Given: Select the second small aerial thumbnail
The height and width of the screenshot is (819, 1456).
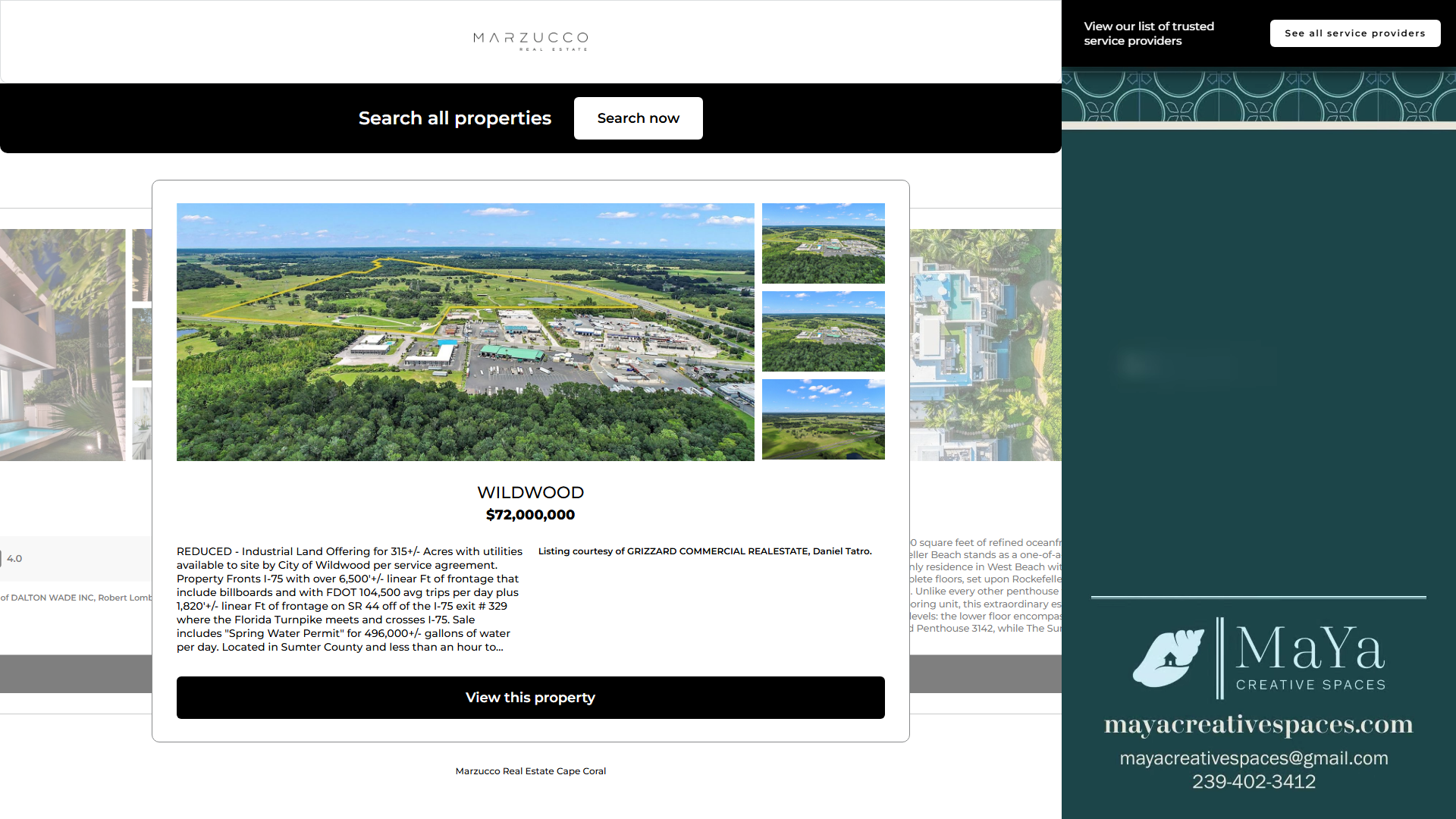Looking at the screenshot, I should click(823, 331).
